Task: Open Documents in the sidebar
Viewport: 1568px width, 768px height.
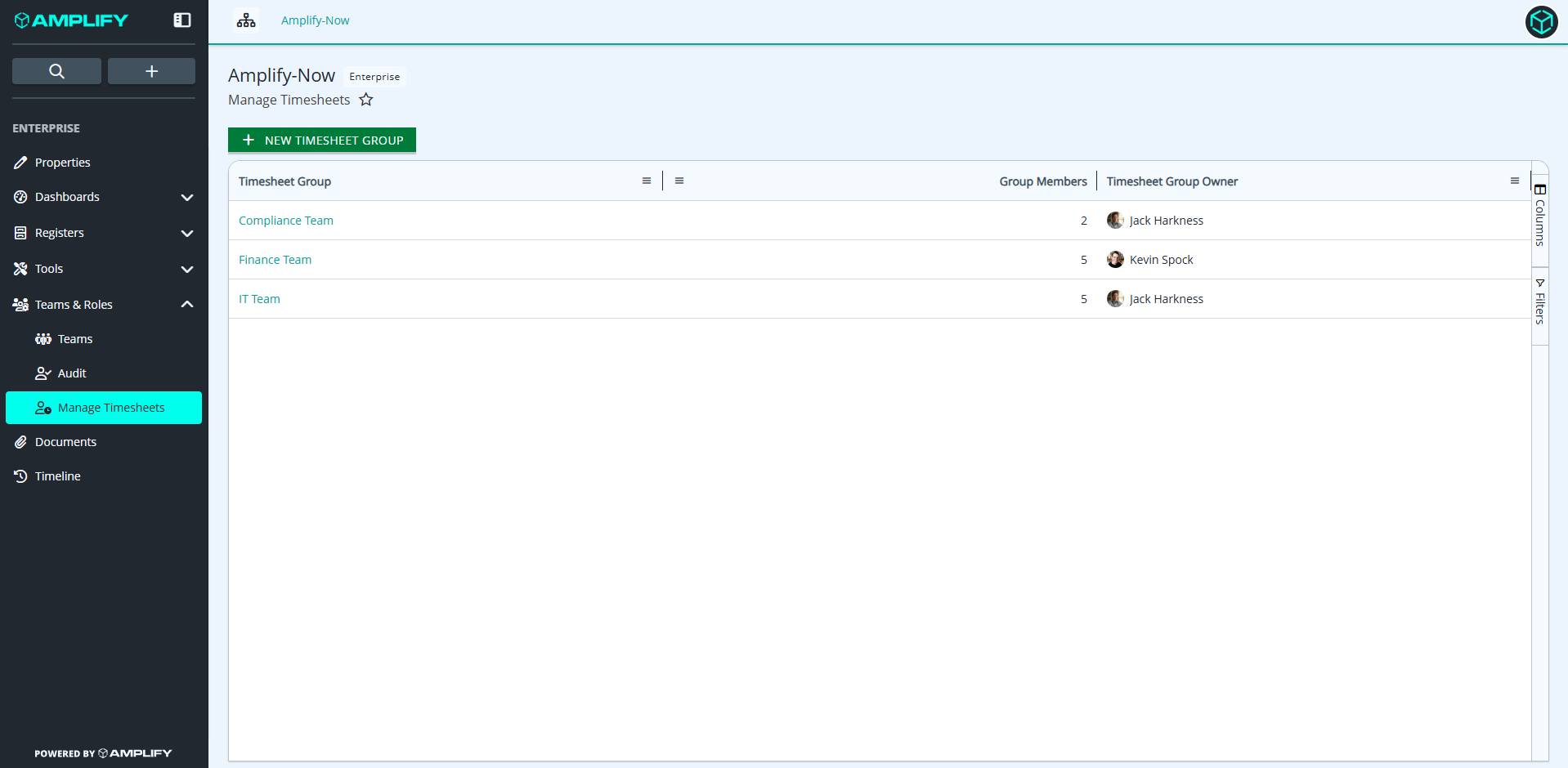Action: (104, 442)
